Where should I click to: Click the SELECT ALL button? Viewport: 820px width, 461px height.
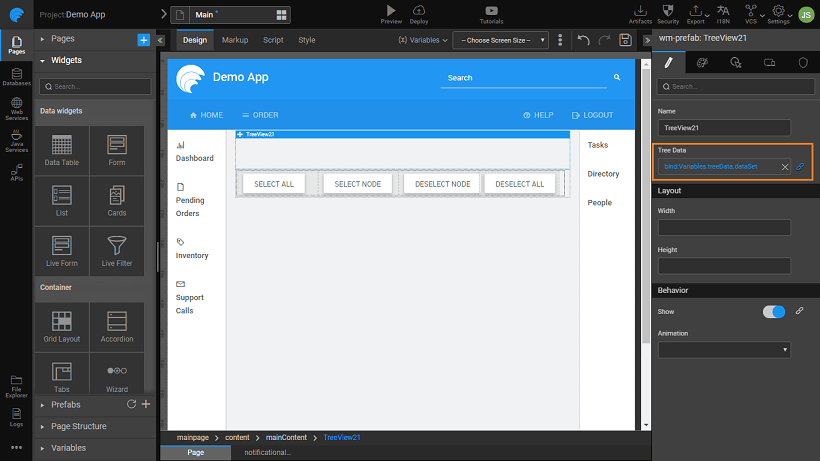[x=274, y=184]
